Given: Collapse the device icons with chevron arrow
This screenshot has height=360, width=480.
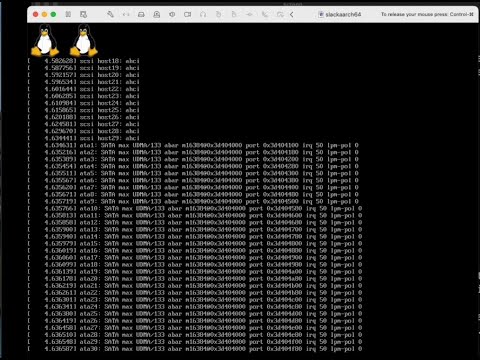Looking at the screenshot, I should [x=292, y=14].
